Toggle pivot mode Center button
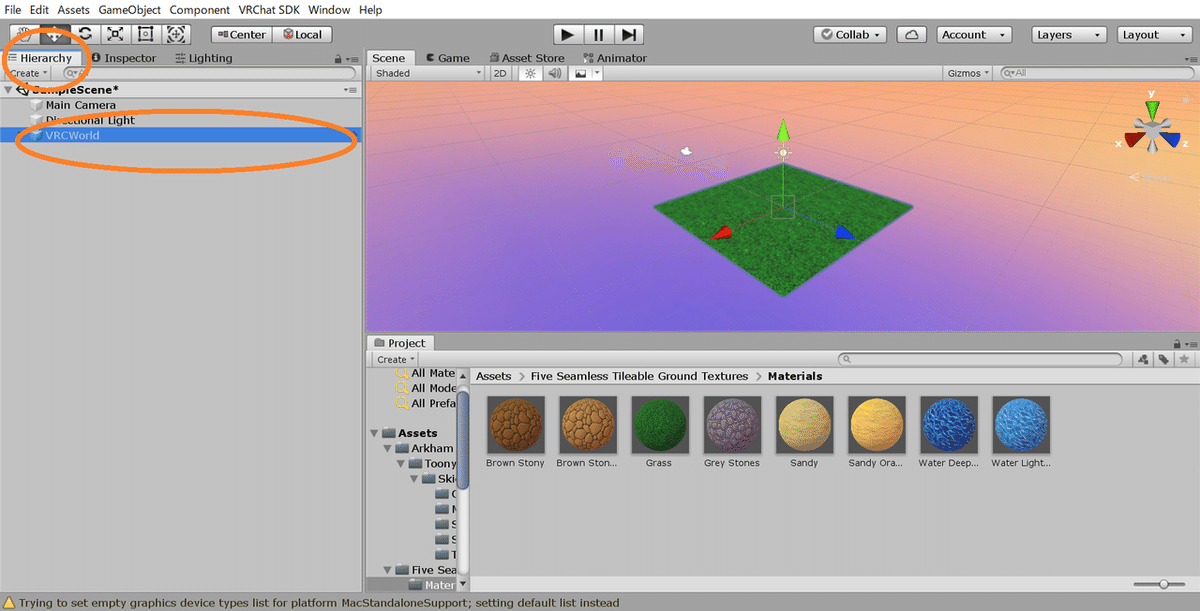 point(240,34)
